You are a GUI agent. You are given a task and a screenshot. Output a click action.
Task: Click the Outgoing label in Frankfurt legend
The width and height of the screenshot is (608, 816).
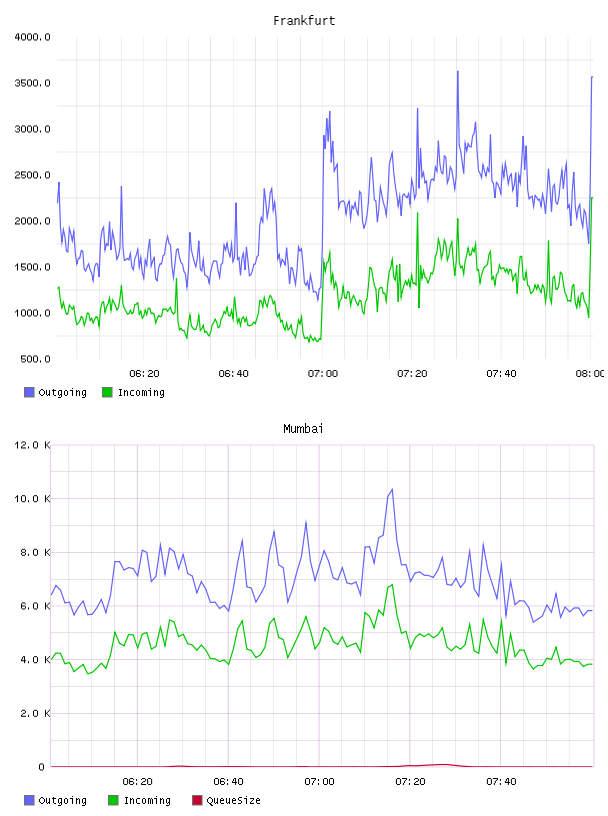tap(62, 392)
